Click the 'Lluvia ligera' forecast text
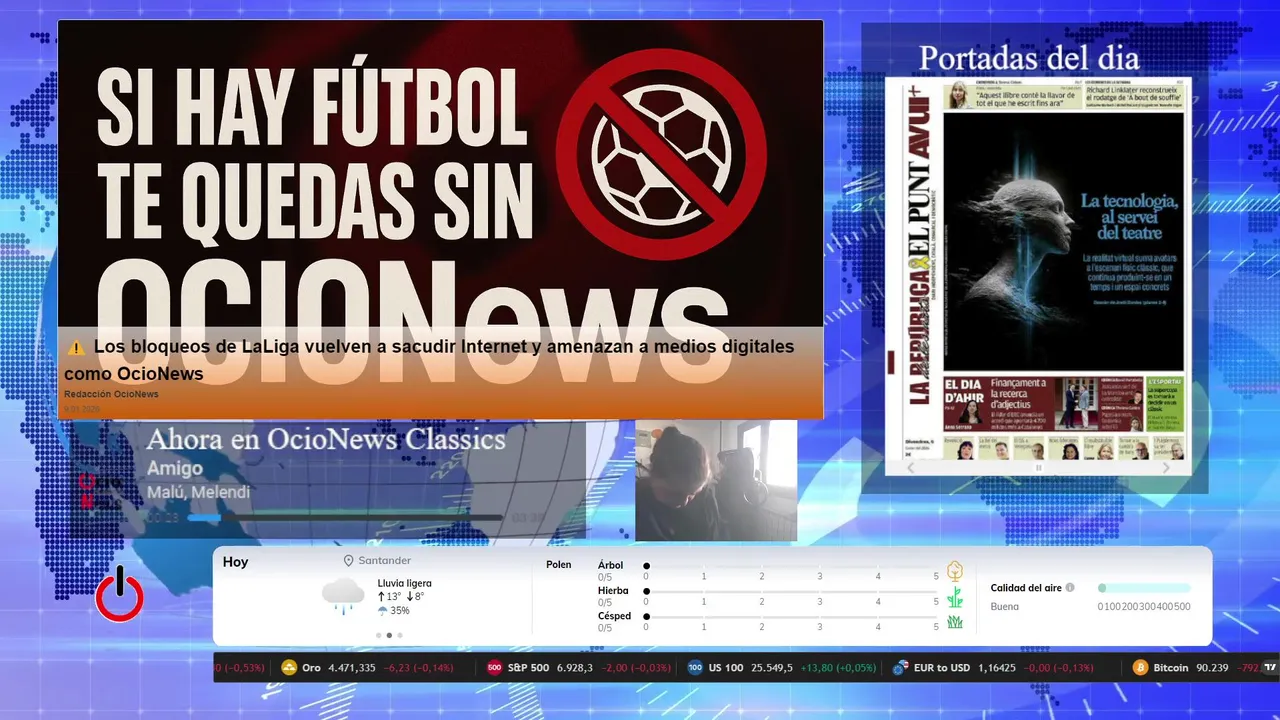1280x720 pixels. coord(405,583)
